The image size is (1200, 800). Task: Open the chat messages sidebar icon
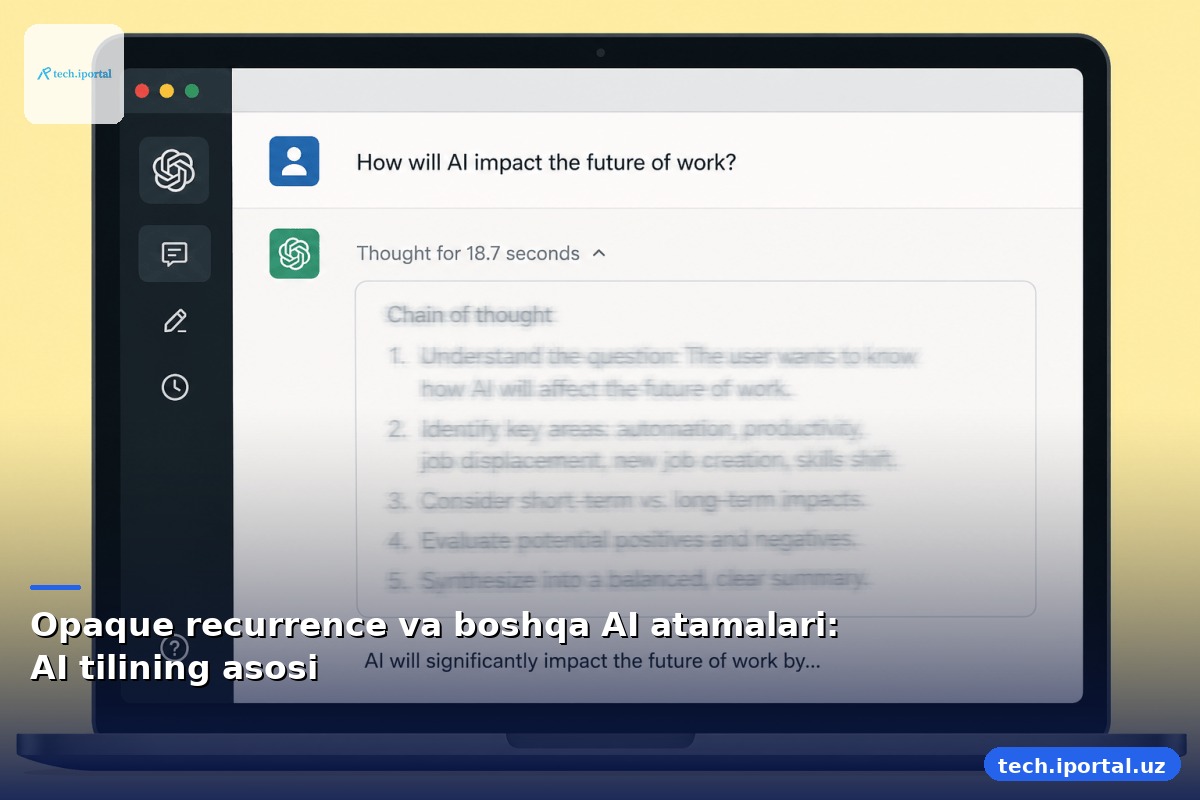(x=174, y=254)
